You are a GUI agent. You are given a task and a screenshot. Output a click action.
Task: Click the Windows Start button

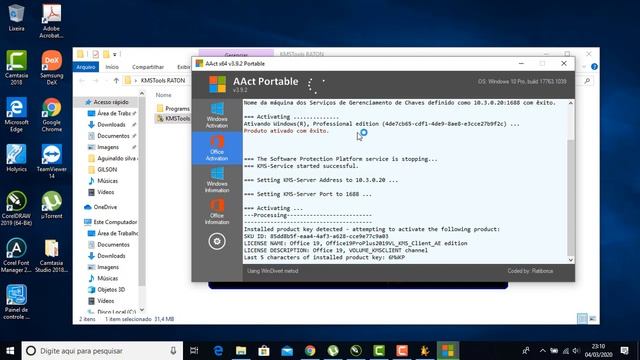(11, 351)
